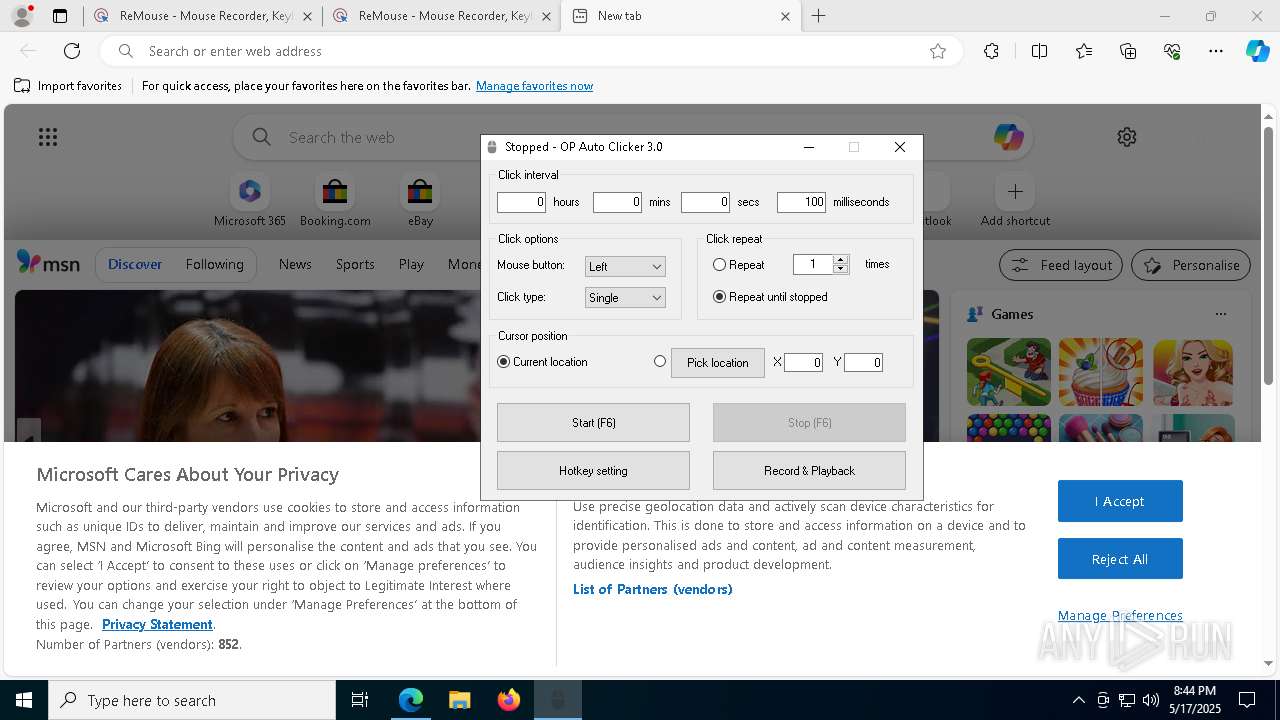Click Feed layout button
Viewport: 1280px width, 720px height.
pyautogui.click(x=1061, y=265)
